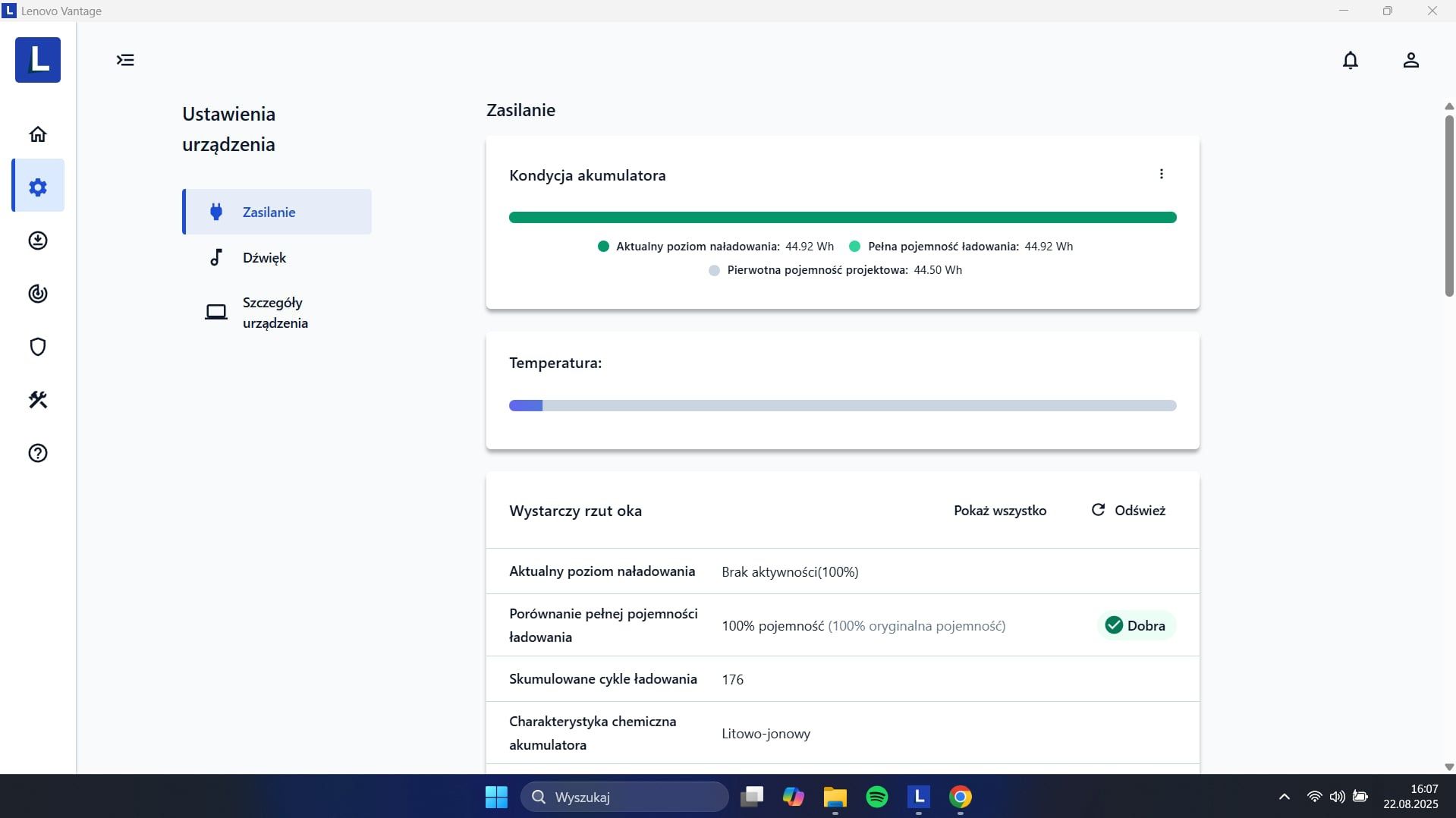Open Device settings gear icon in sidebar
Screen dimensions: 1456x818
(x=38, y=187)
